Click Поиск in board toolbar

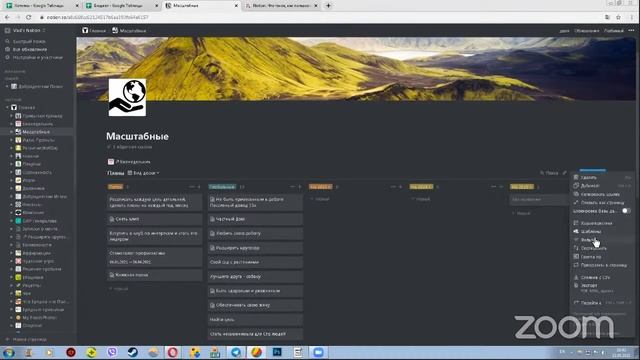[549, 173]
